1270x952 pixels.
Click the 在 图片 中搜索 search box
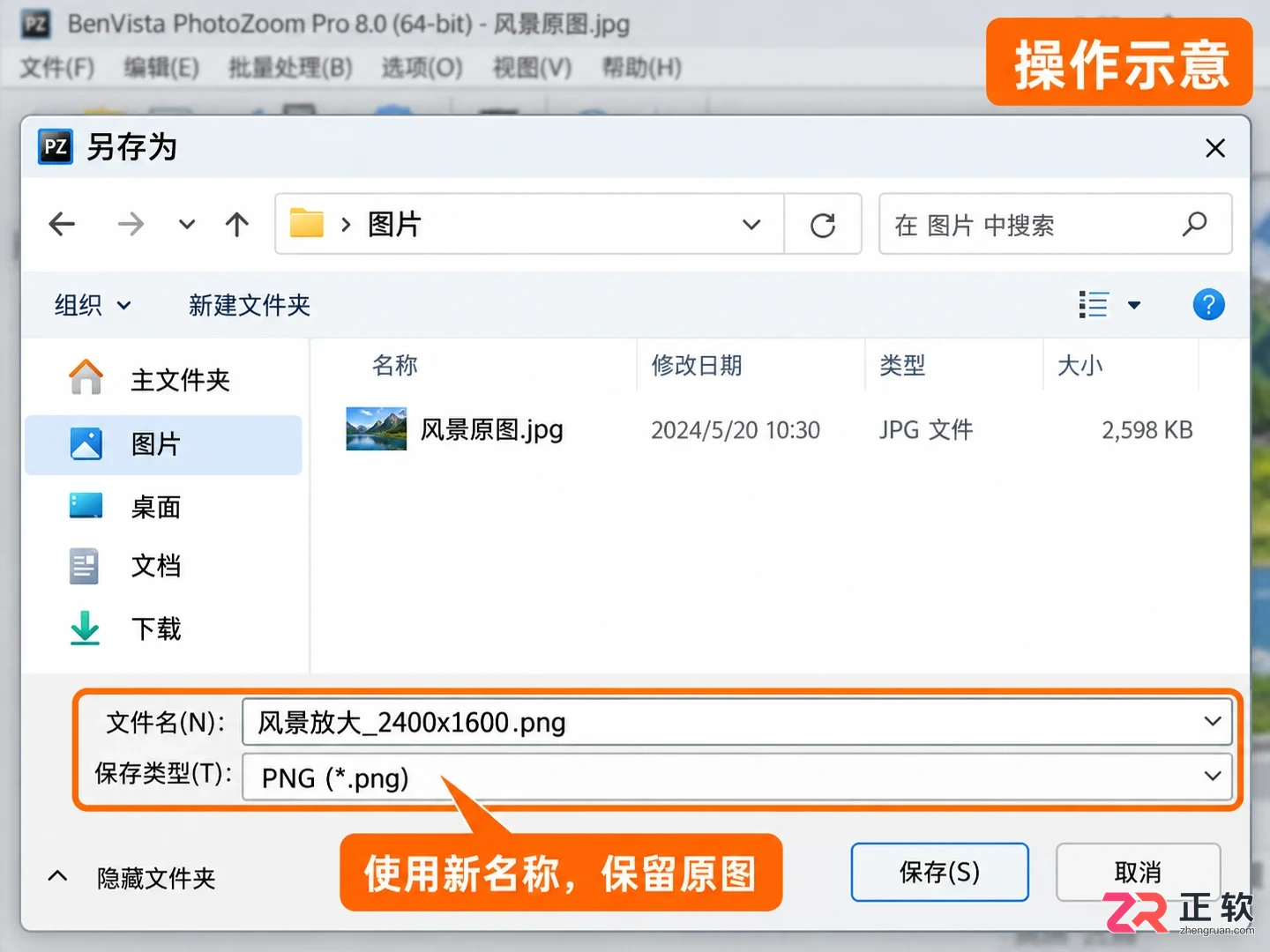1055,224
